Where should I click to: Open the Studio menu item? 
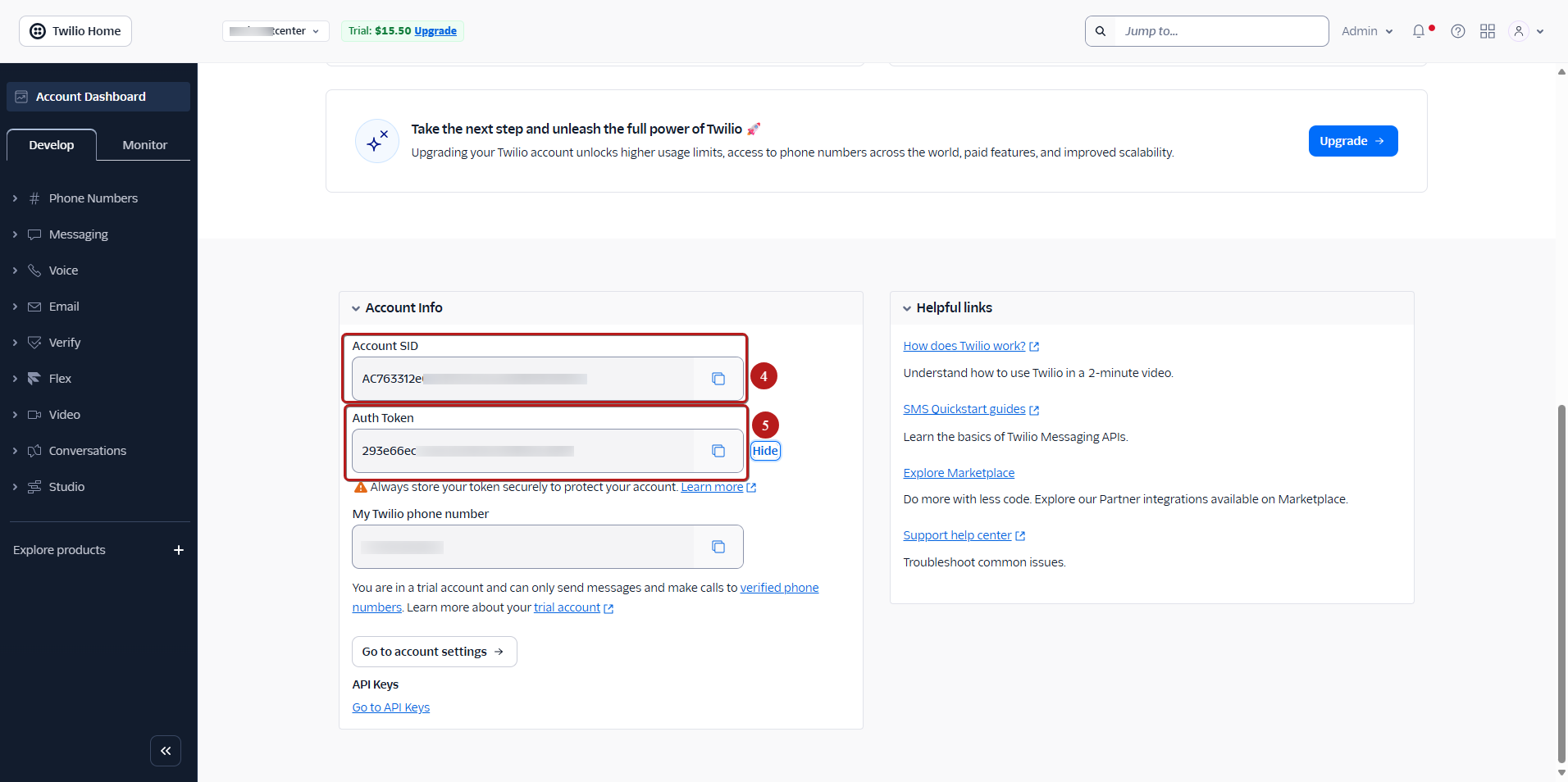[x=66, y=487]
